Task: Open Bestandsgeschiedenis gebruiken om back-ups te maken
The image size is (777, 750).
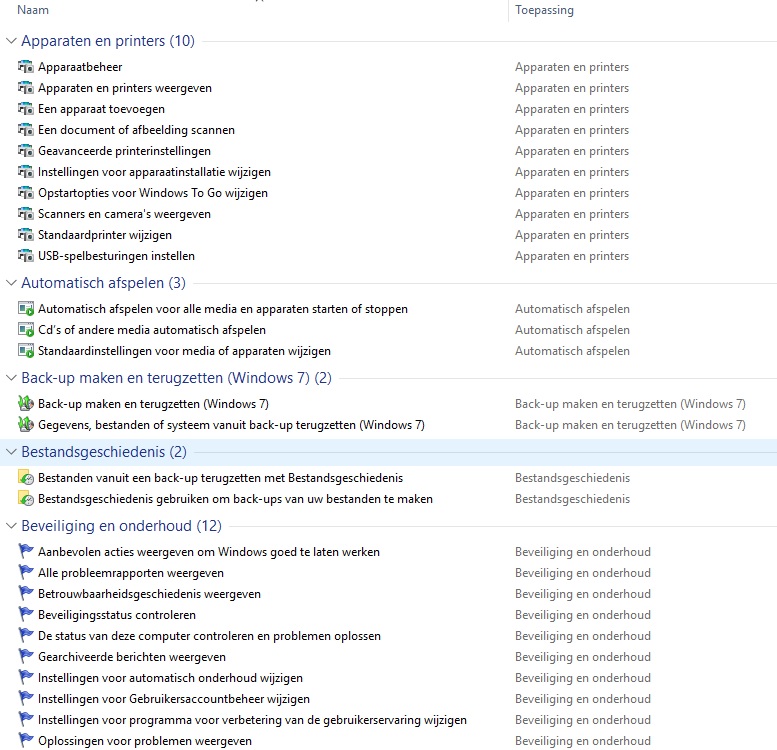Action: pos(235,499)
